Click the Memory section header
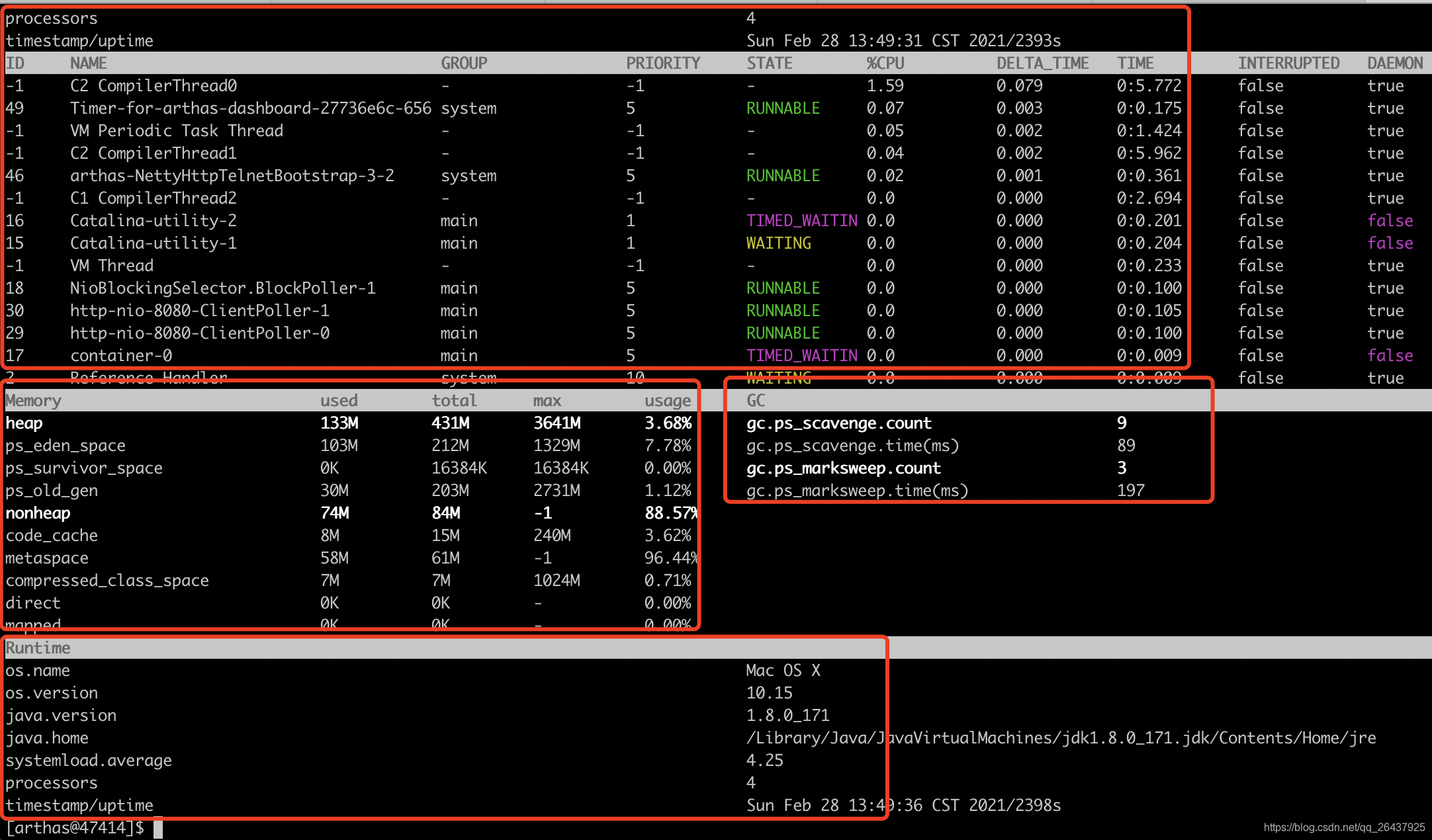1432x840 pixels. point(33,401)
